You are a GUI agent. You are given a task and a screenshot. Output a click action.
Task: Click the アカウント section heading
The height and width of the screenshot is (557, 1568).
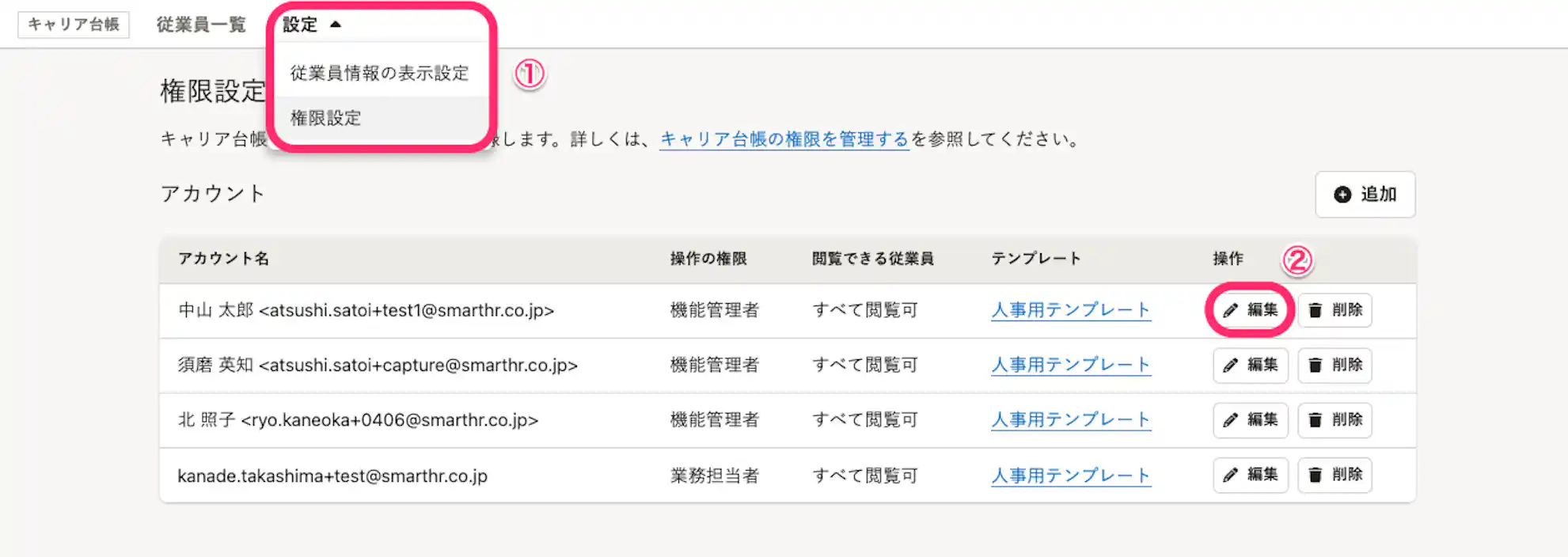(212, 194)
